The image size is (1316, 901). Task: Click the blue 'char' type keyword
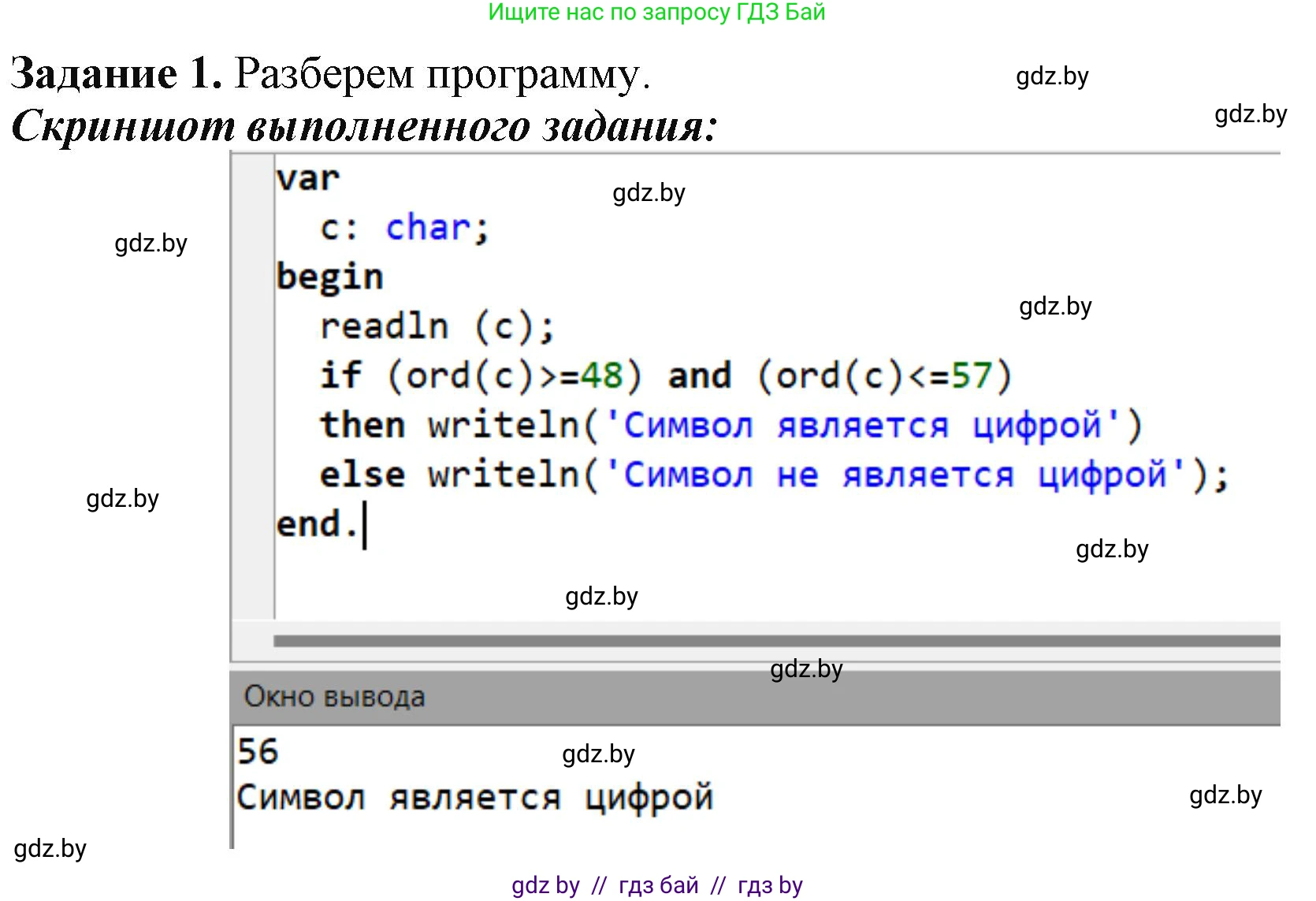pyautogui.click(x=428, y=229)
